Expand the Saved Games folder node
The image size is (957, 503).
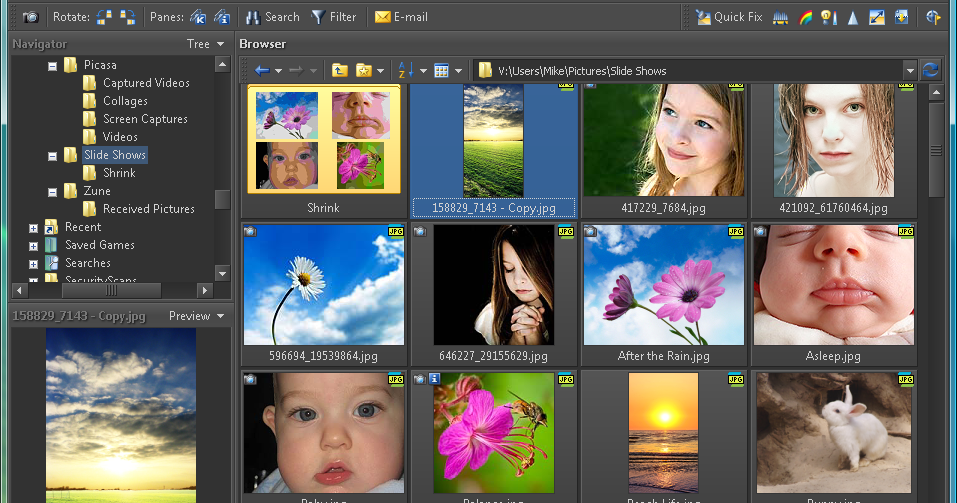34,246
